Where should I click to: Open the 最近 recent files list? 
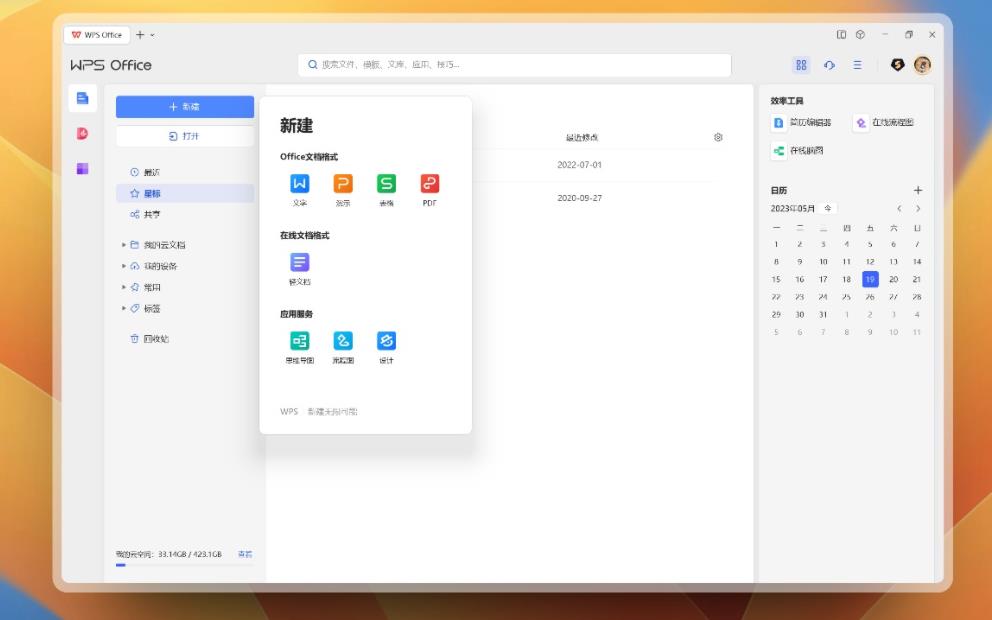tap(185, 172)
